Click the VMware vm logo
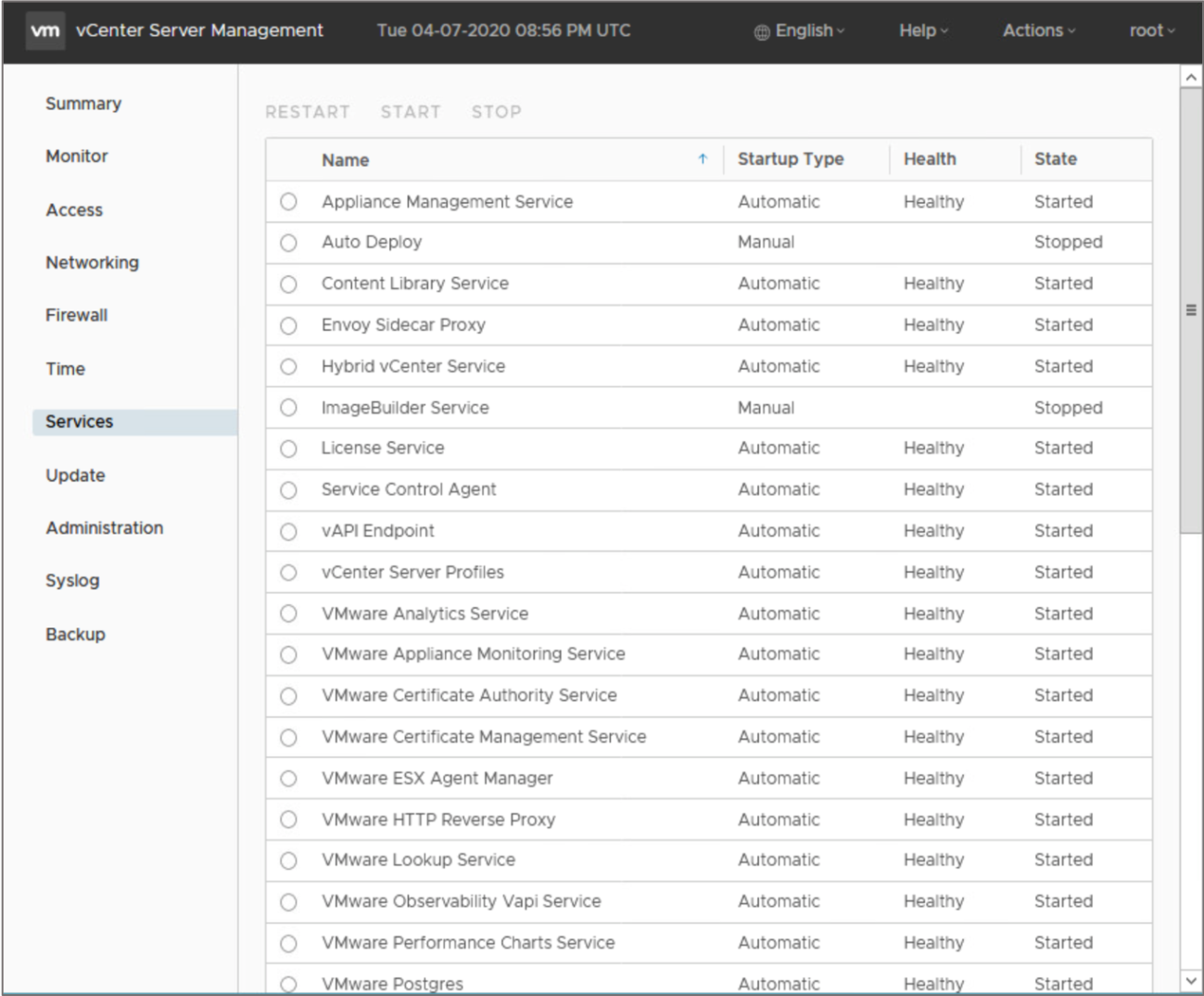1204x996 pixels. coord(44,31)
